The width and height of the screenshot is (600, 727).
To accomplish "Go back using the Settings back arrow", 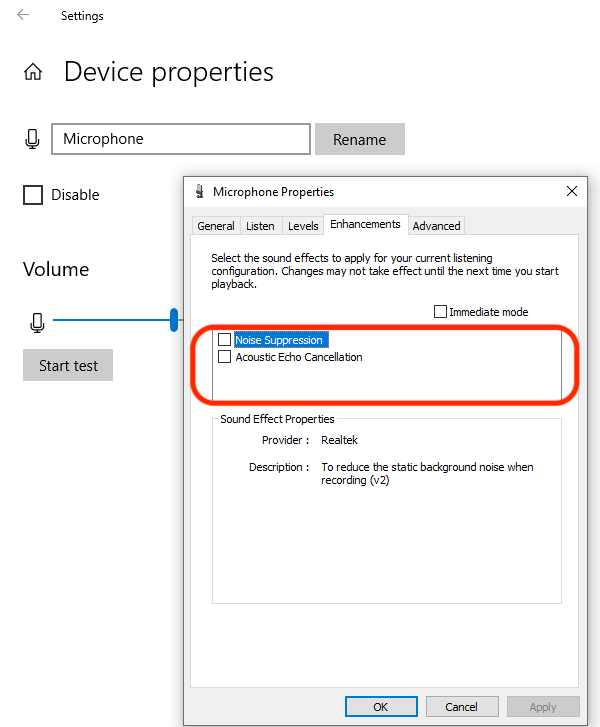I will [23, 15].
